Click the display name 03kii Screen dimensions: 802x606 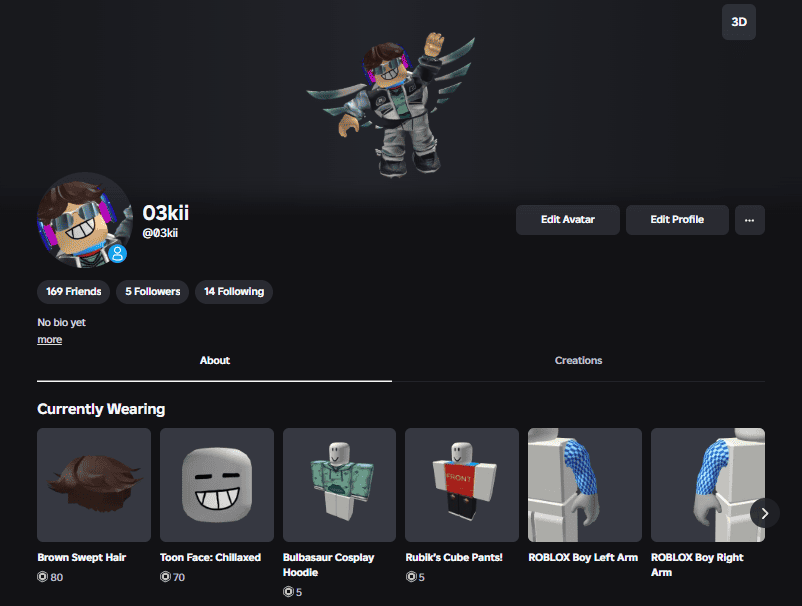click(166, 213)
